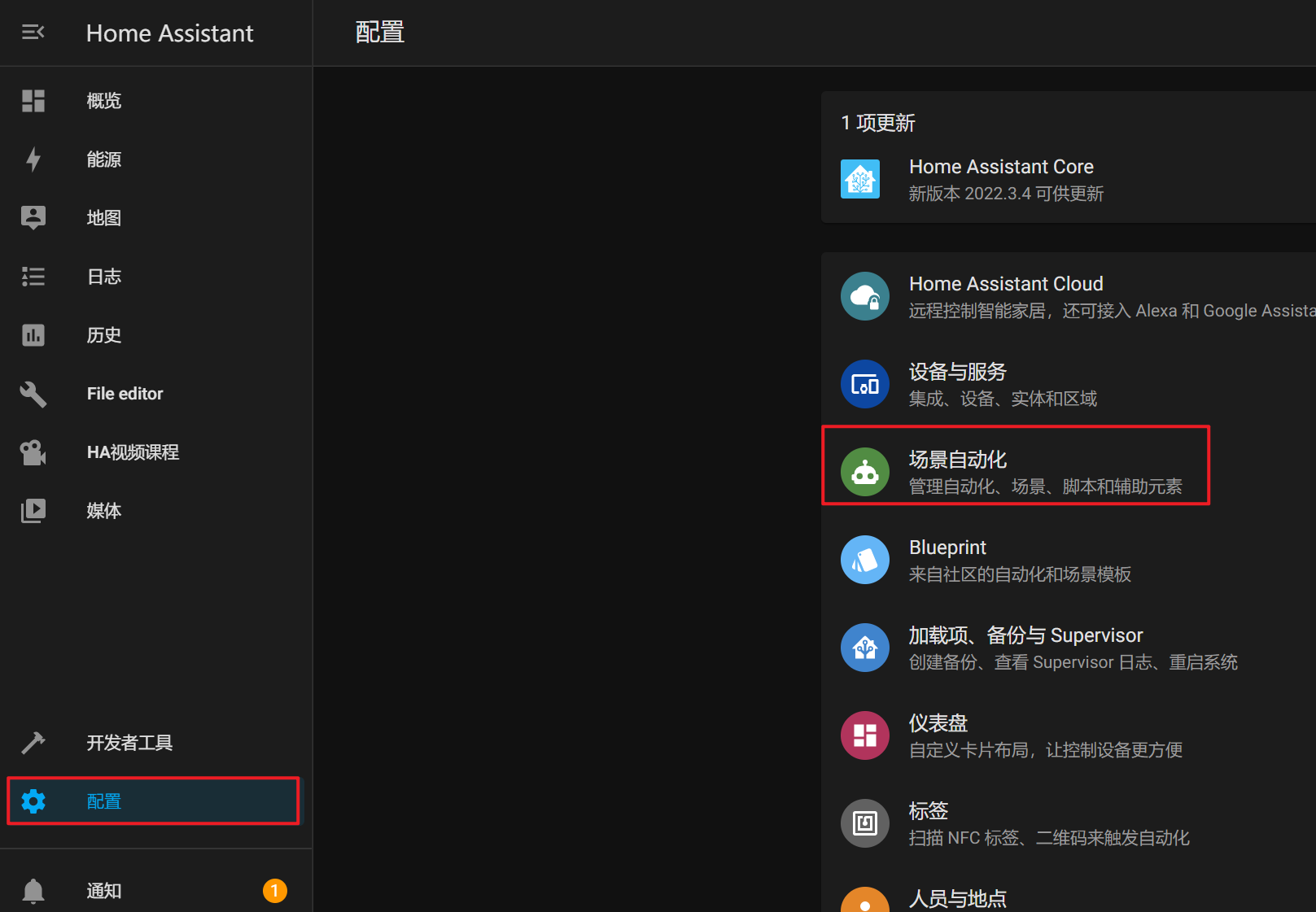This screenshot has width=1316, height=912.
Task: Click the Developer tools hammer icon
Action: click(33, 743)
